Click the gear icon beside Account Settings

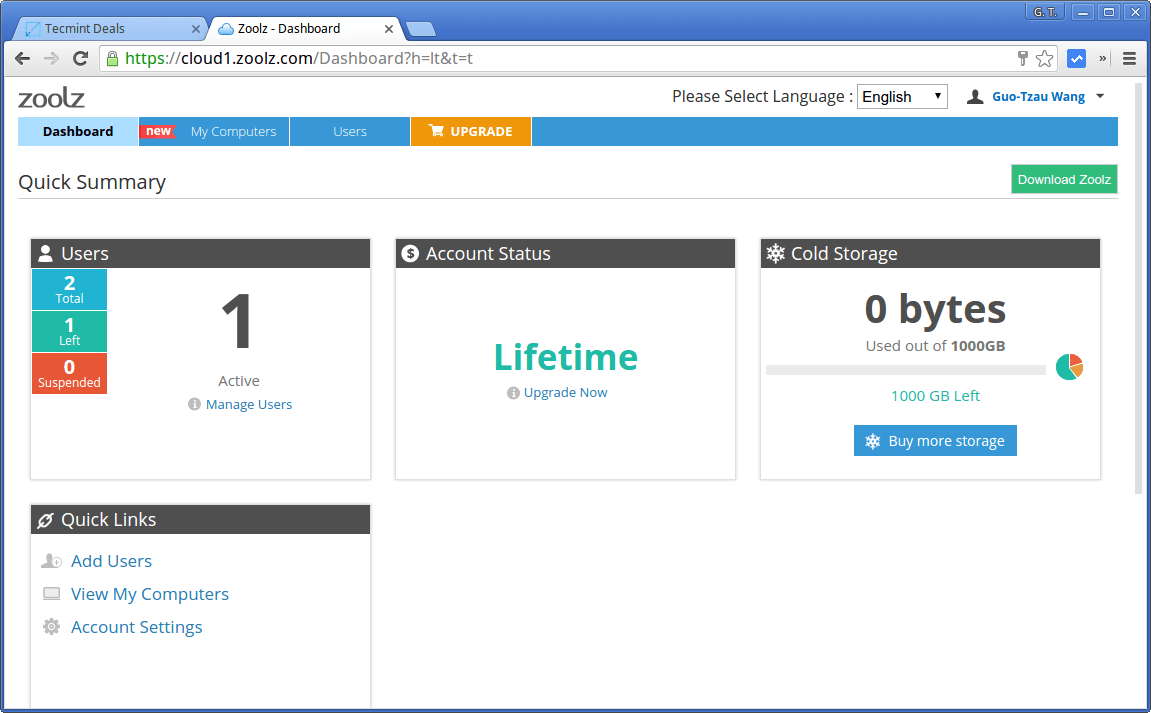click(x=51, y=626)
